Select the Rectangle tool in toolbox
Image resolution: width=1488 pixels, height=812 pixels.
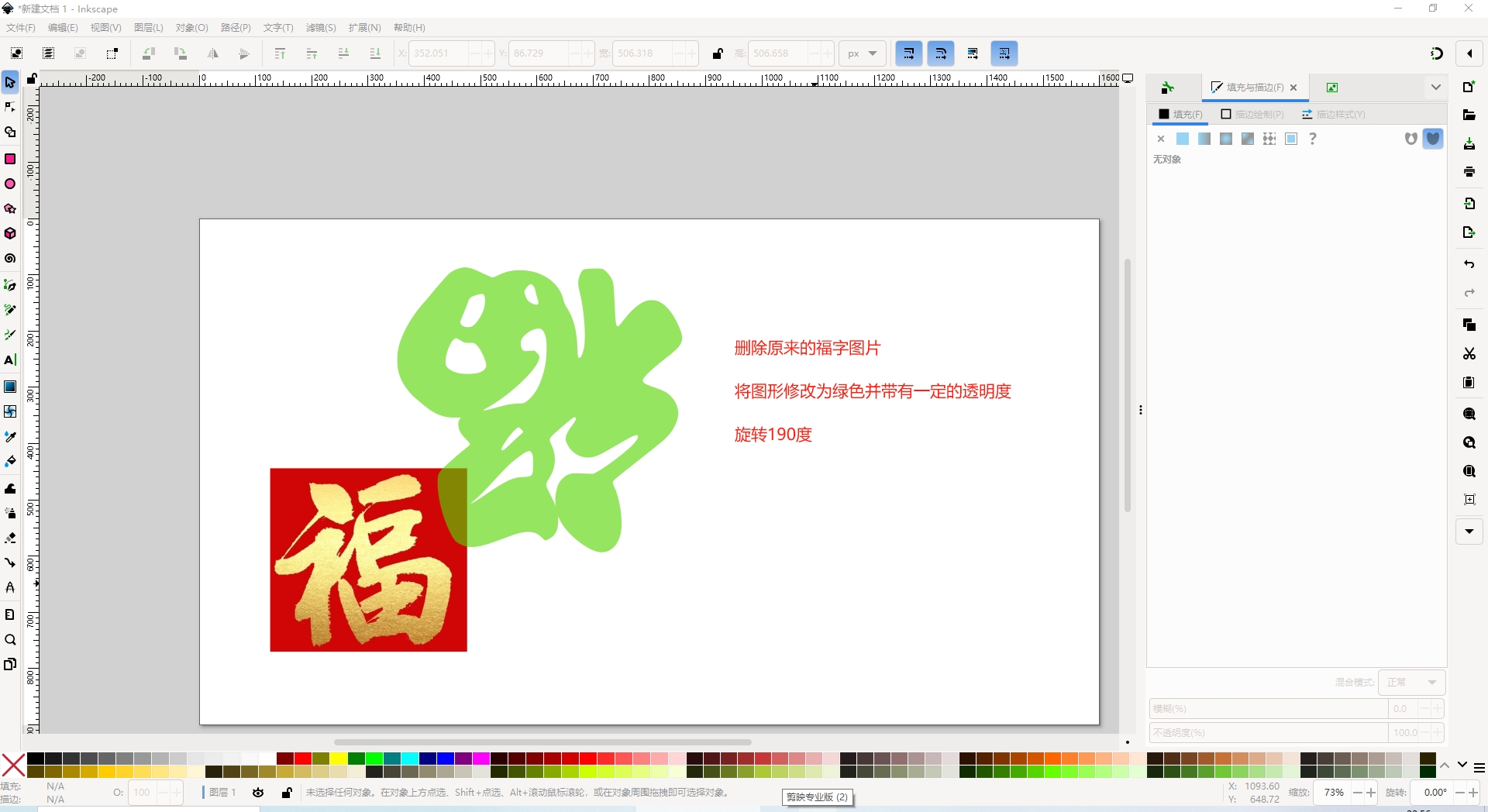coord(10,159)
